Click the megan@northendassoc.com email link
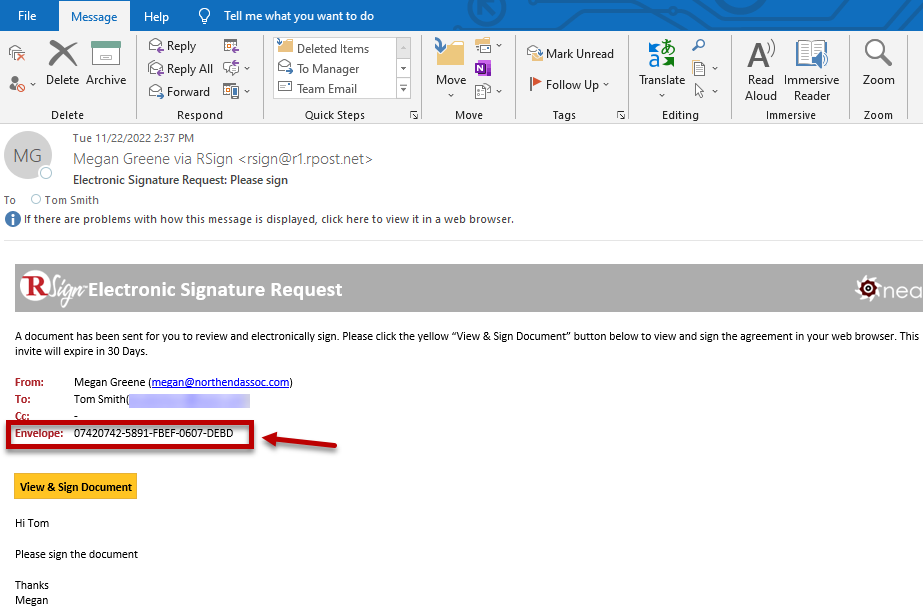The image size is (923, 610). [x=220, y=382]
